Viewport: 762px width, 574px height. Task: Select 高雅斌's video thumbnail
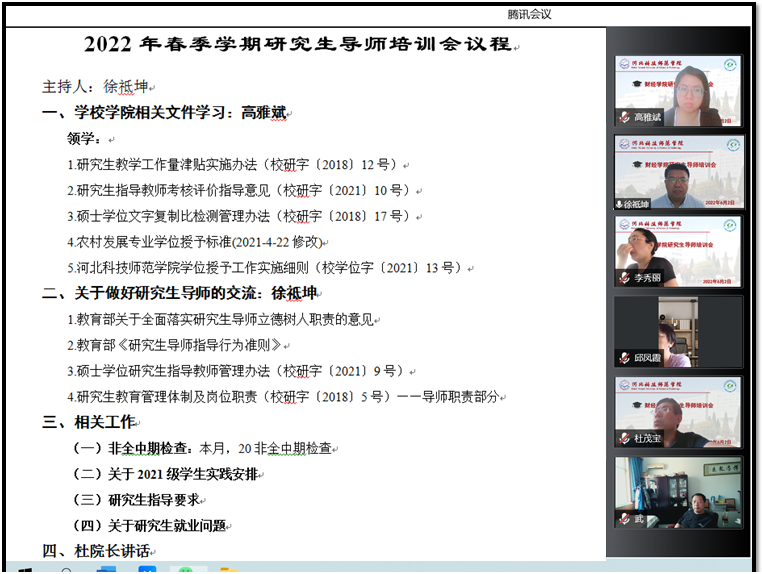[x=678, y=88]
